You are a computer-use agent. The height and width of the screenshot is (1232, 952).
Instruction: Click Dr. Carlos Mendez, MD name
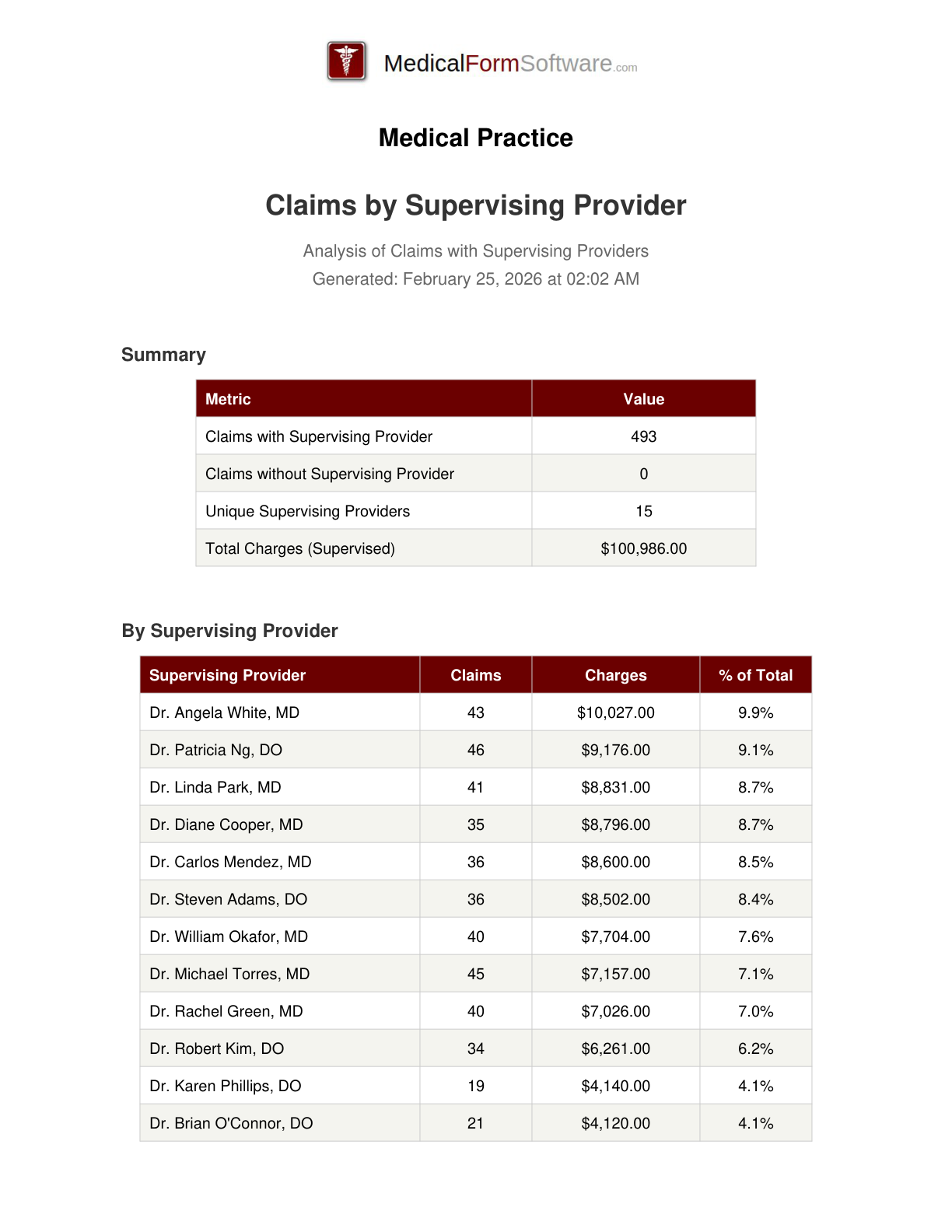point(230,862)
